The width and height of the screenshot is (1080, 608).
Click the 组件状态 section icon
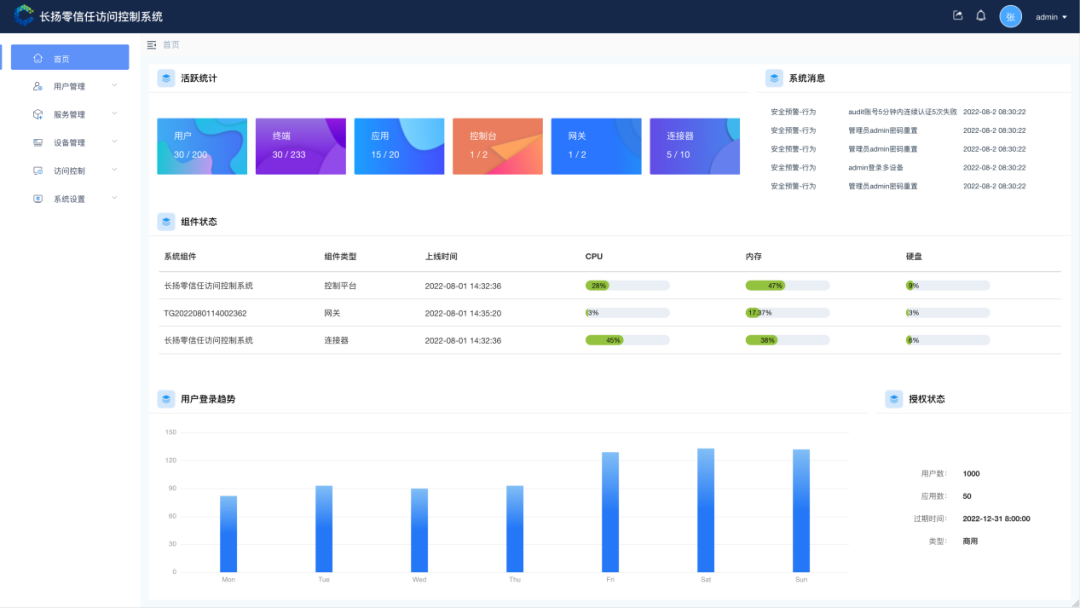[166, 221]
